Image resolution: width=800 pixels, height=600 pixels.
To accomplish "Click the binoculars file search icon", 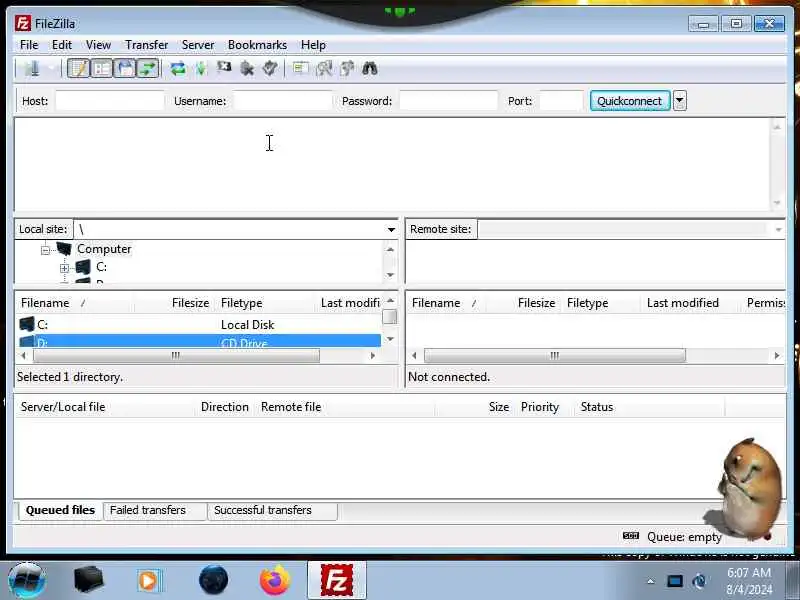I will point(370,68).
